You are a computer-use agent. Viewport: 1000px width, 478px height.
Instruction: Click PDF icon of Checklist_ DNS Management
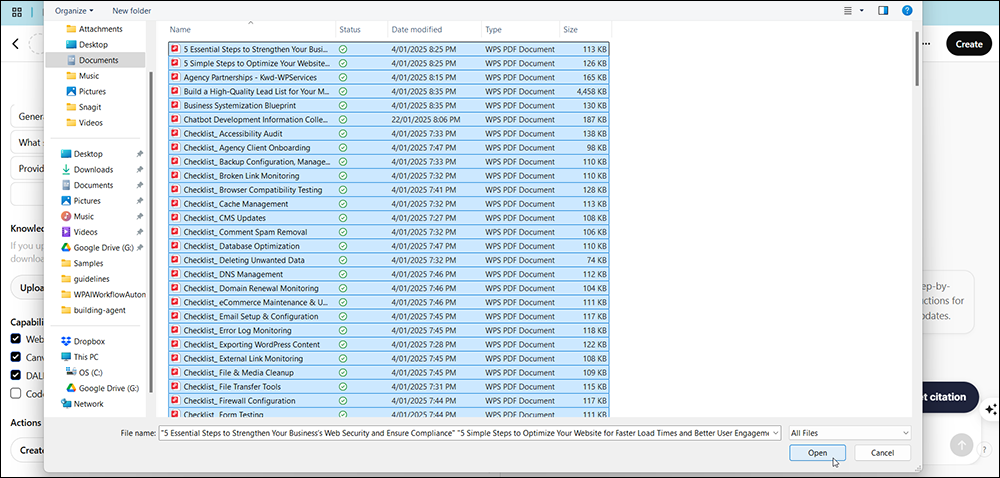[175, 274]
